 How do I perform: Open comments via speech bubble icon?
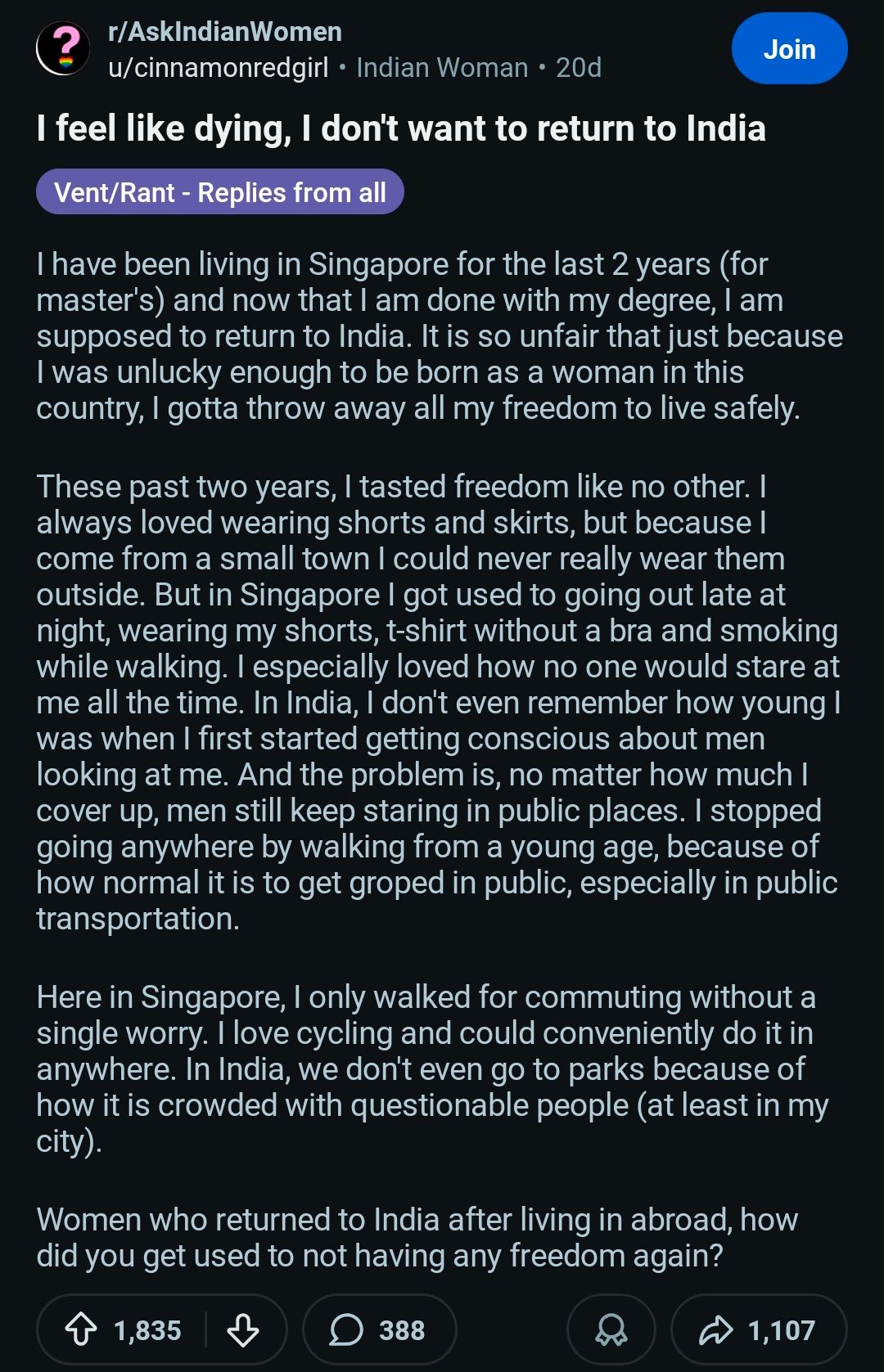[346, 1329]
